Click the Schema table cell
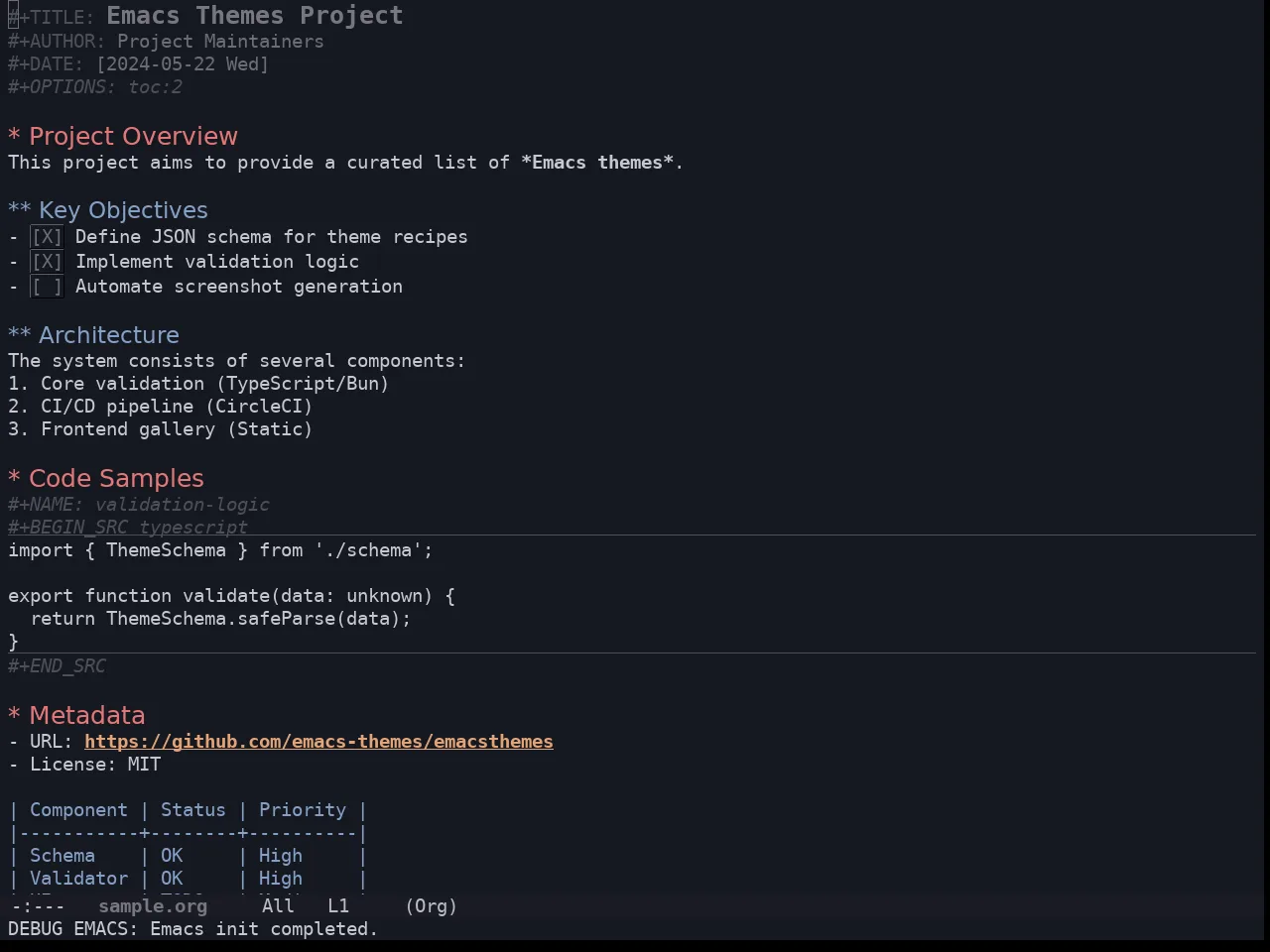1270x952 pixels. 63,856
